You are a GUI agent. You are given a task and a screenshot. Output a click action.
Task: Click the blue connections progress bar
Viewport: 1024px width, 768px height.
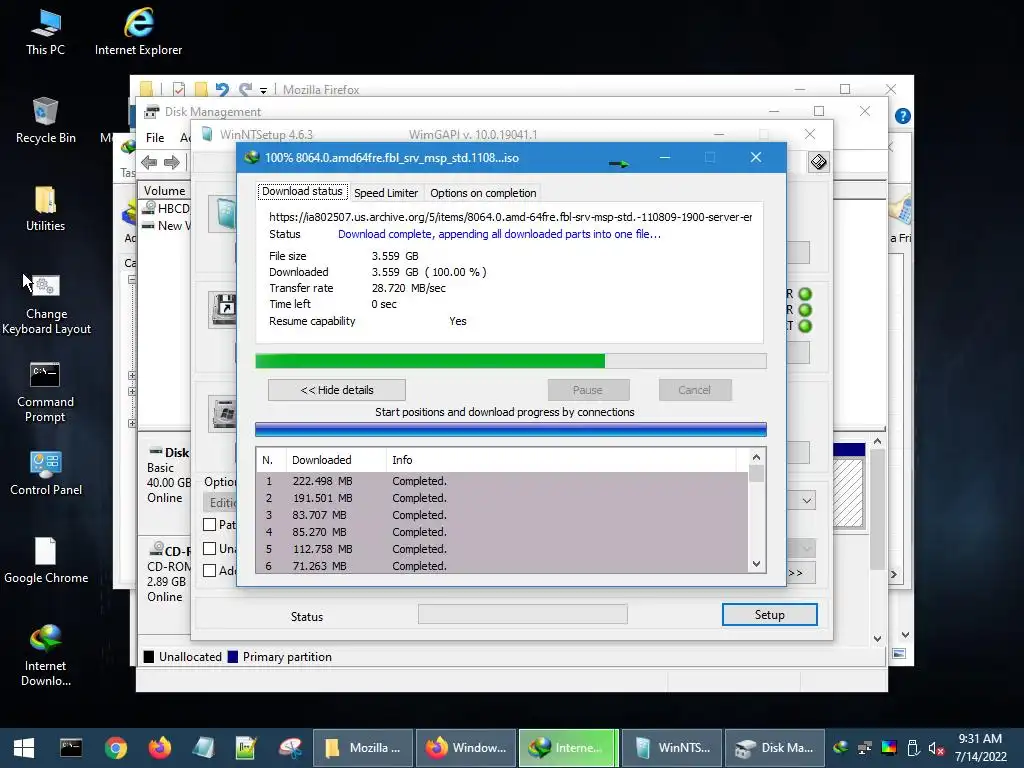tap(511, 429)
